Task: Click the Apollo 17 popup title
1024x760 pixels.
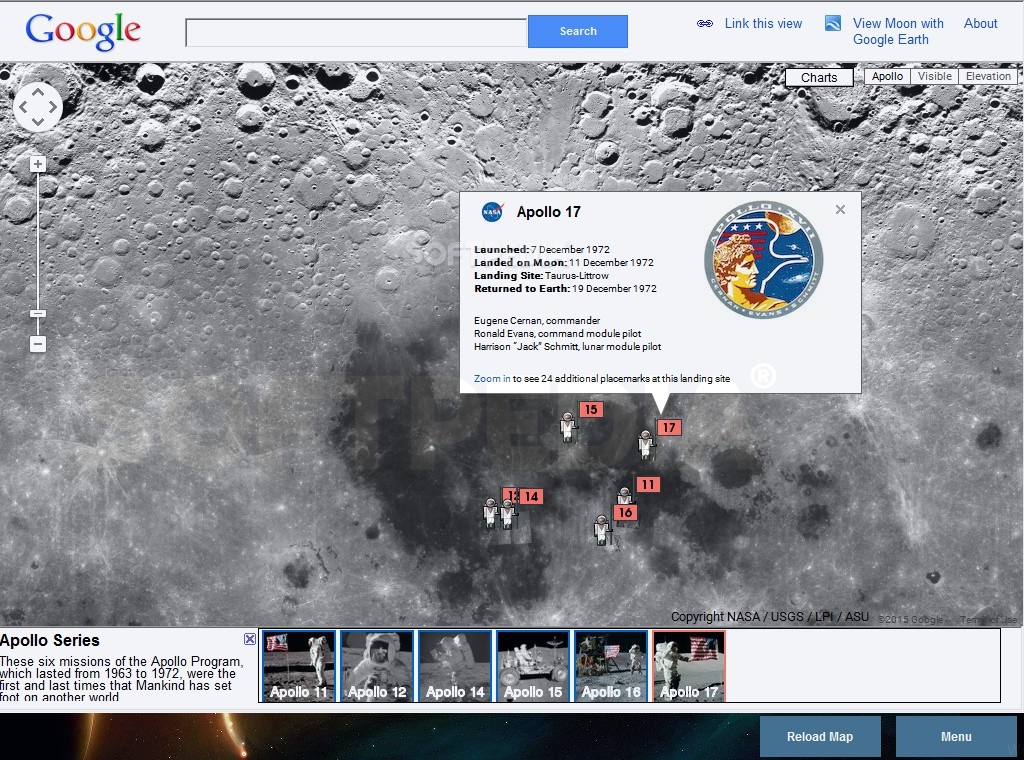Action: coord(549,212)
